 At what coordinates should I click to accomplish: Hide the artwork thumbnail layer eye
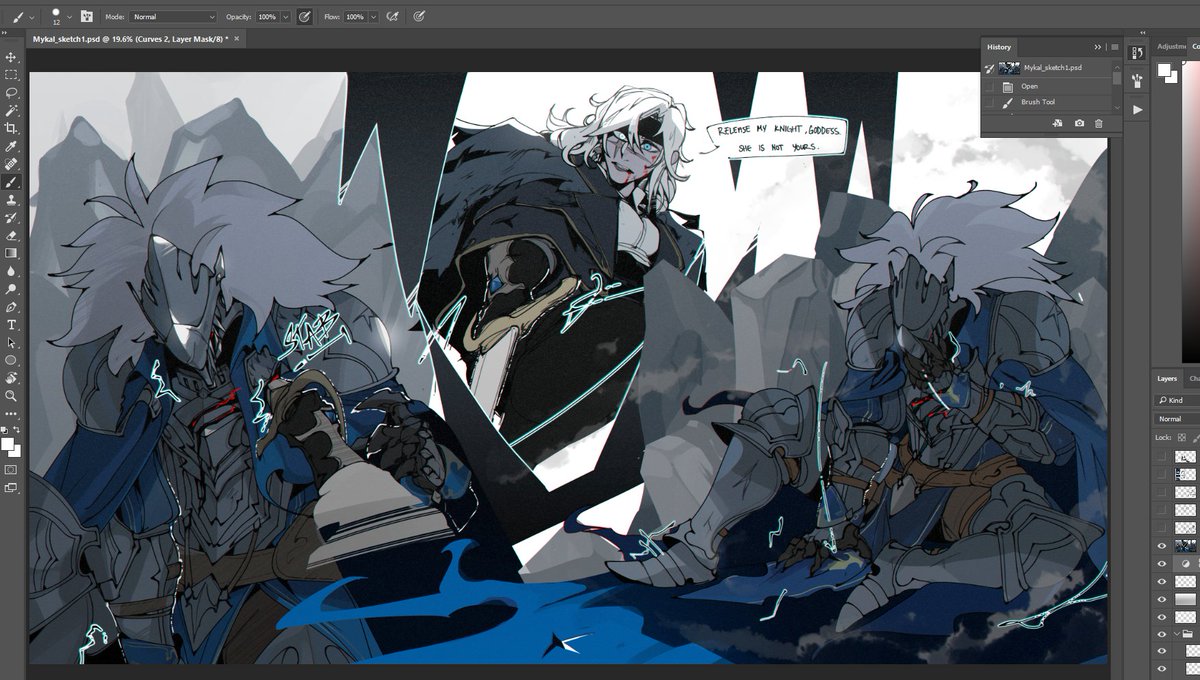click(x=1161, y=546)
